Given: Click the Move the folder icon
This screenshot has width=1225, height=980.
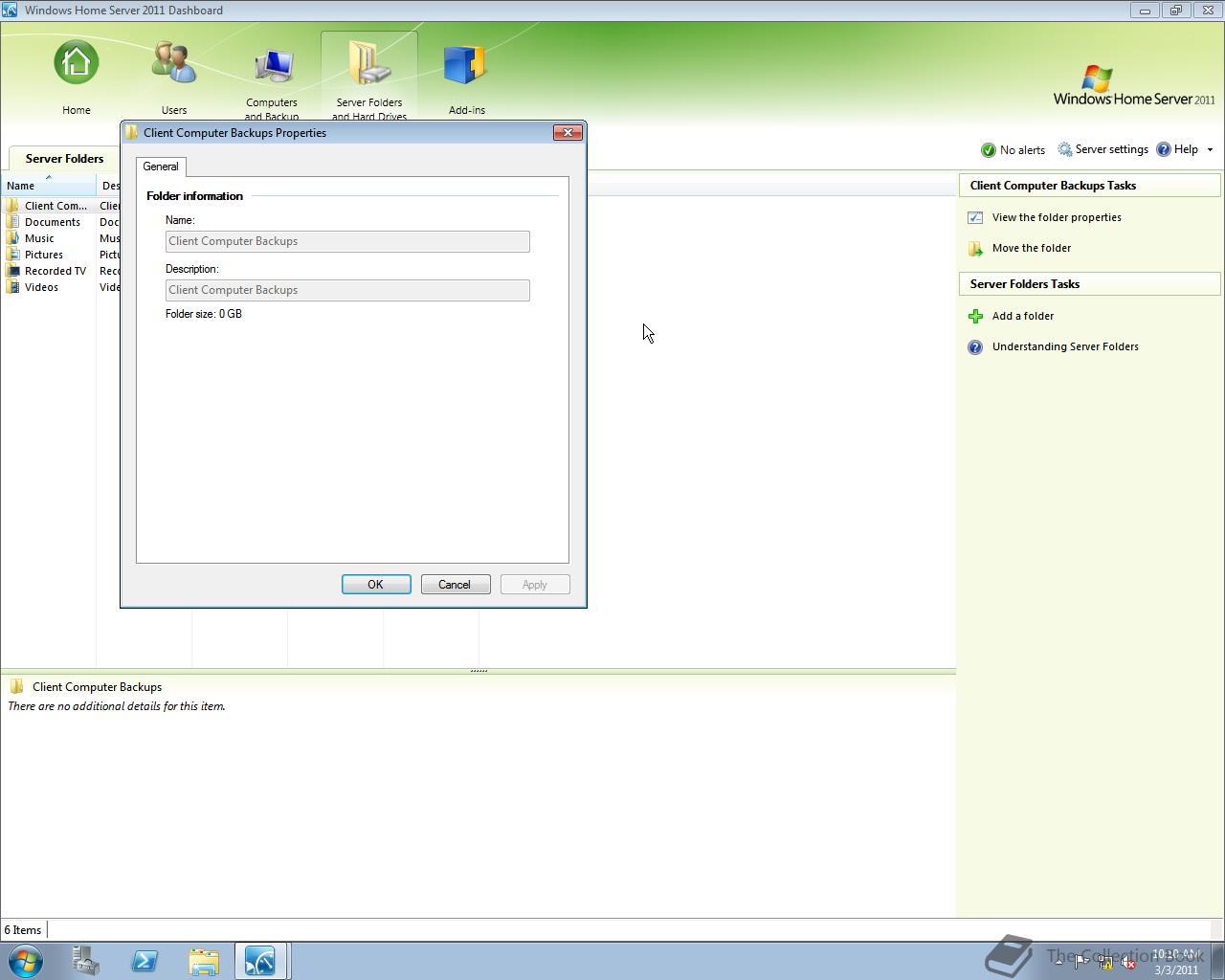Looking at the screenshot, I should (975, 249).
